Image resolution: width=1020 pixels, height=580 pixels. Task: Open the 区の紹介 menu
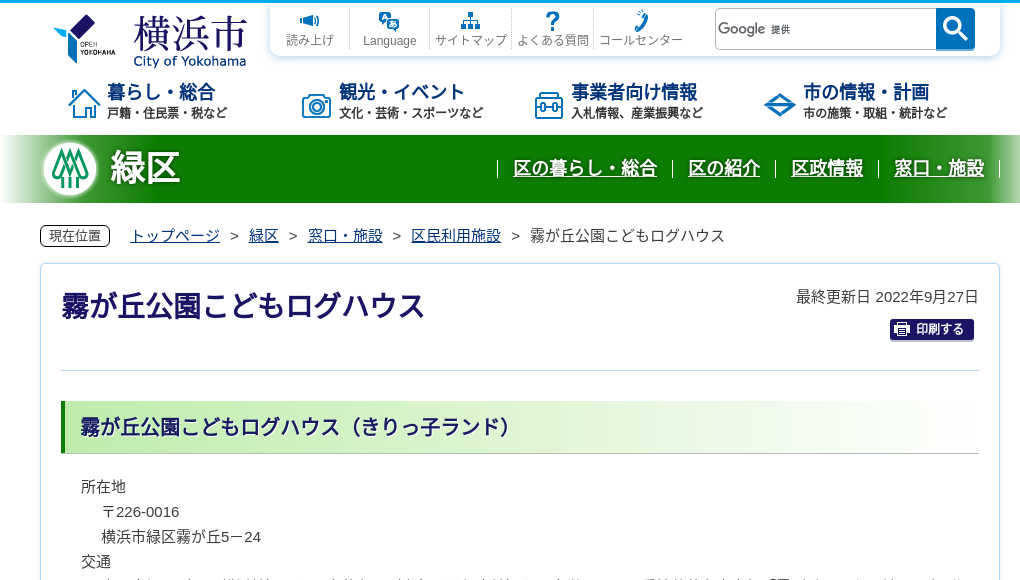point(723,169)
